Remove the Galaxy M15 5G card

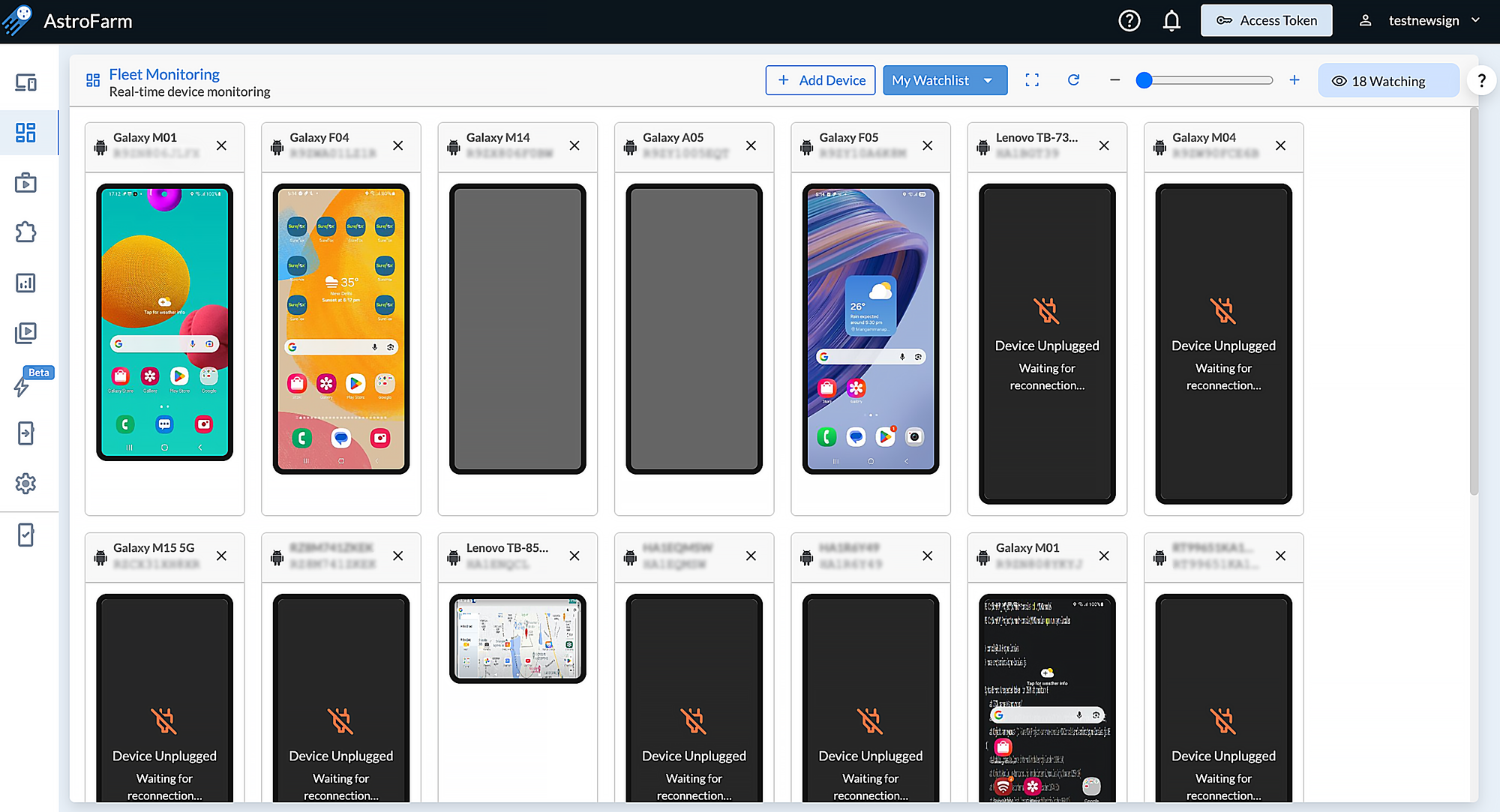[222, 556]
